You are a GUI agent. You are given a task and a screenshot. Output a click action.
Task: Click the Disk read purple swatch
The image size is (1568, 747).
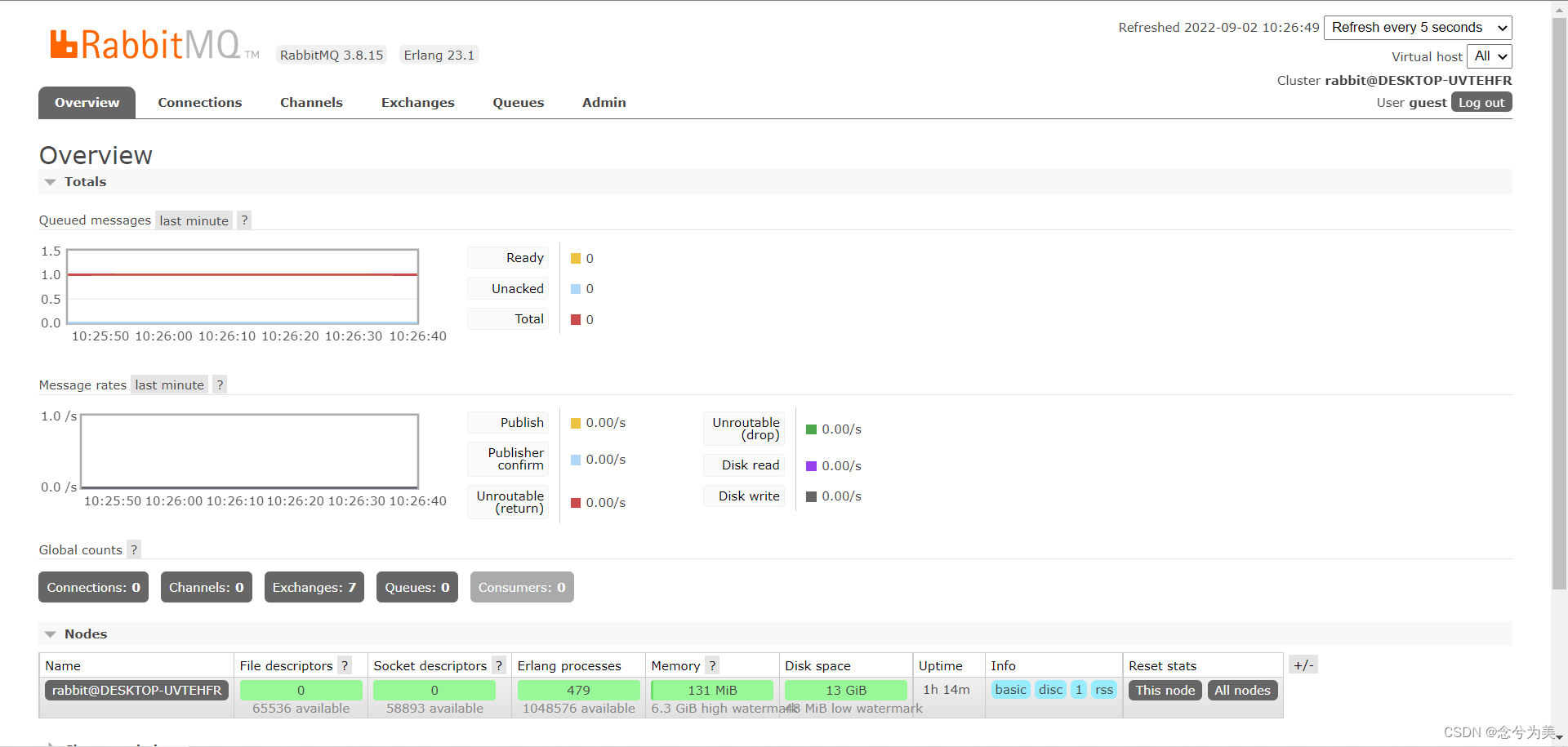pos(811,466)
